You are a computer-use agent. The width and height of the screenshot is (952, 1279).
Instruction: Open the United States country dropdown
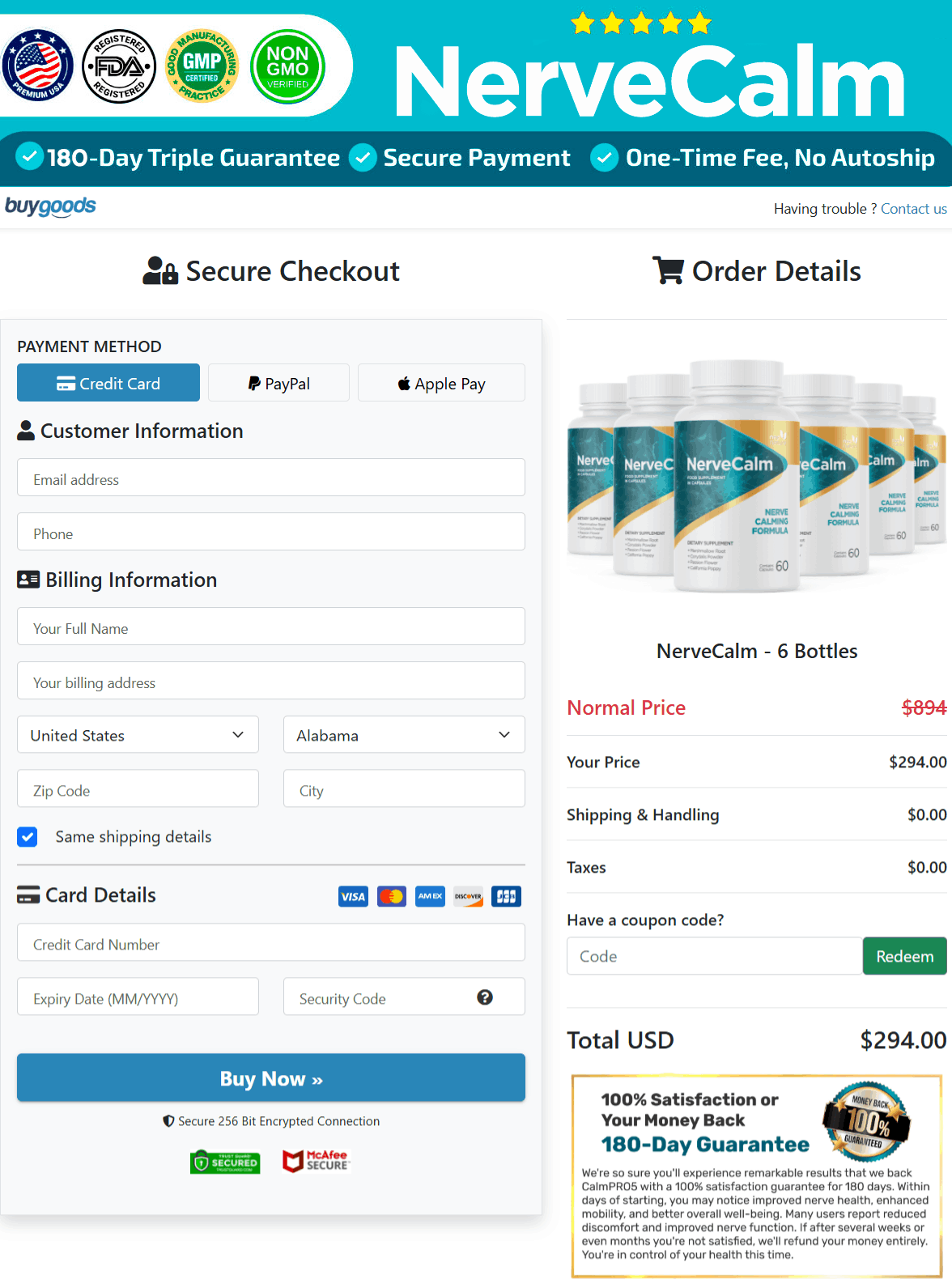coord(137,734)
